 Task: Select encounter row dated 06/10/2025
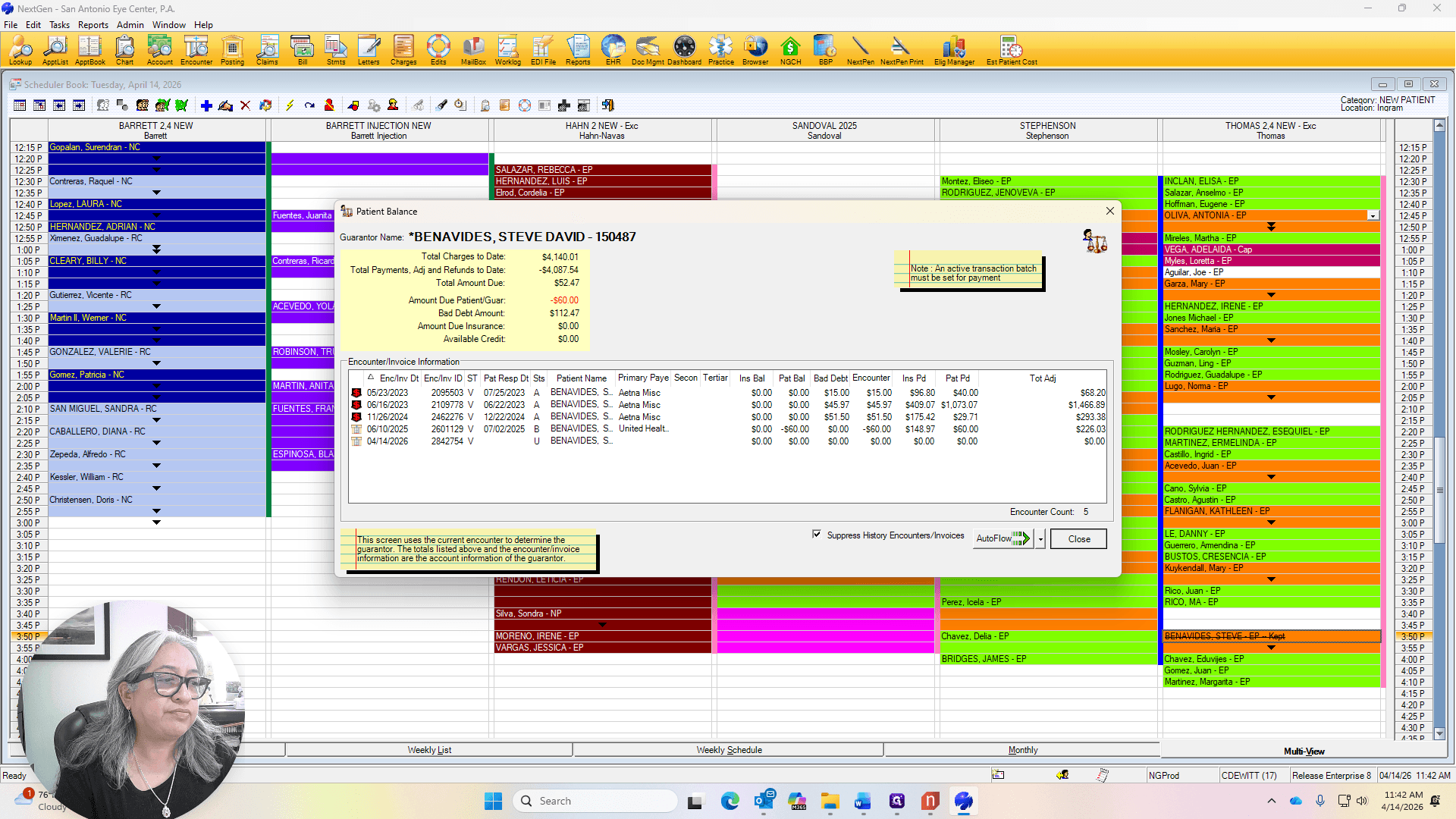[728, 429]
